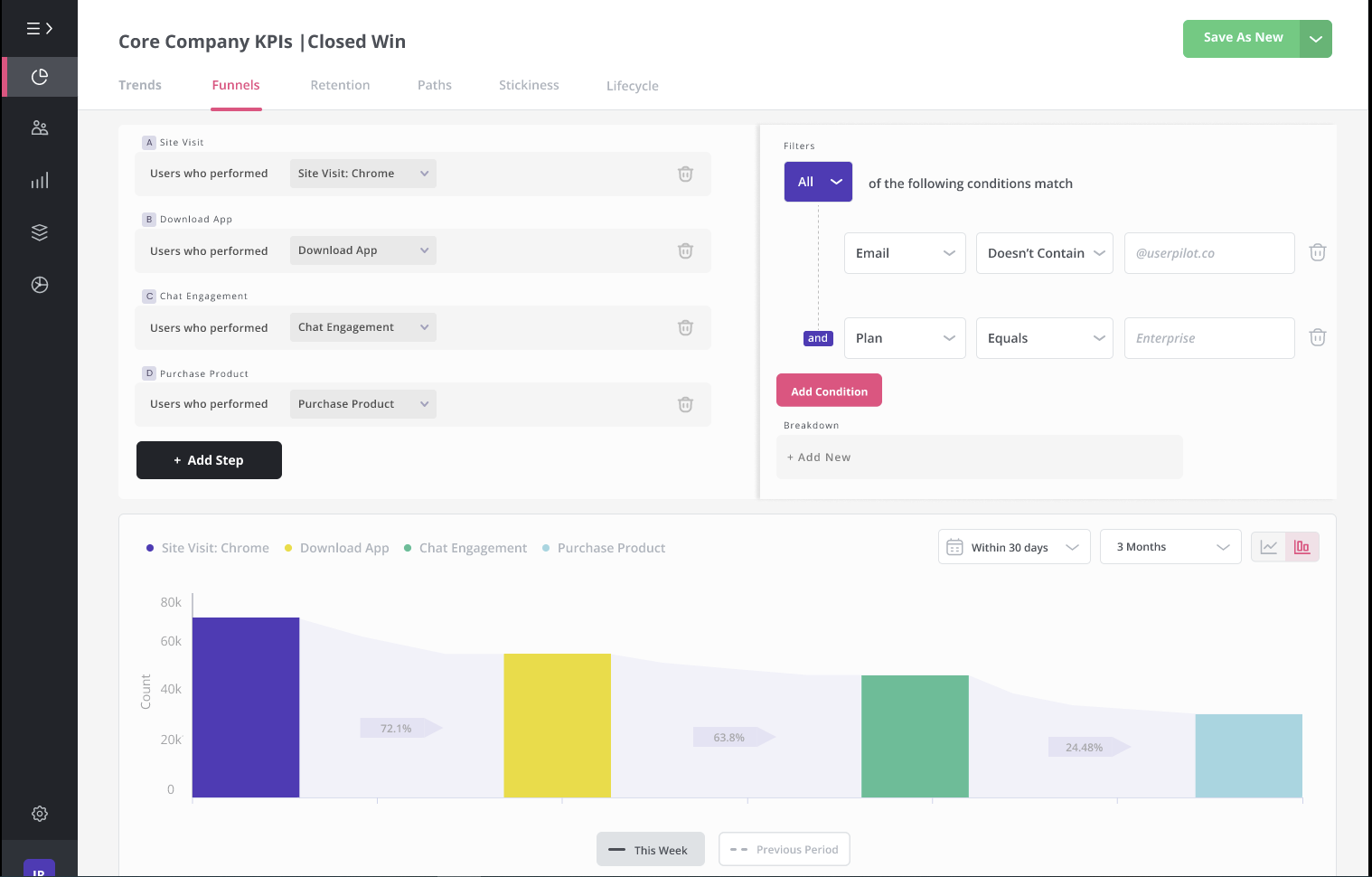Expand the left navigation sidebar
The width and height of the screenshot is (1372, 877).
point(39,28)
